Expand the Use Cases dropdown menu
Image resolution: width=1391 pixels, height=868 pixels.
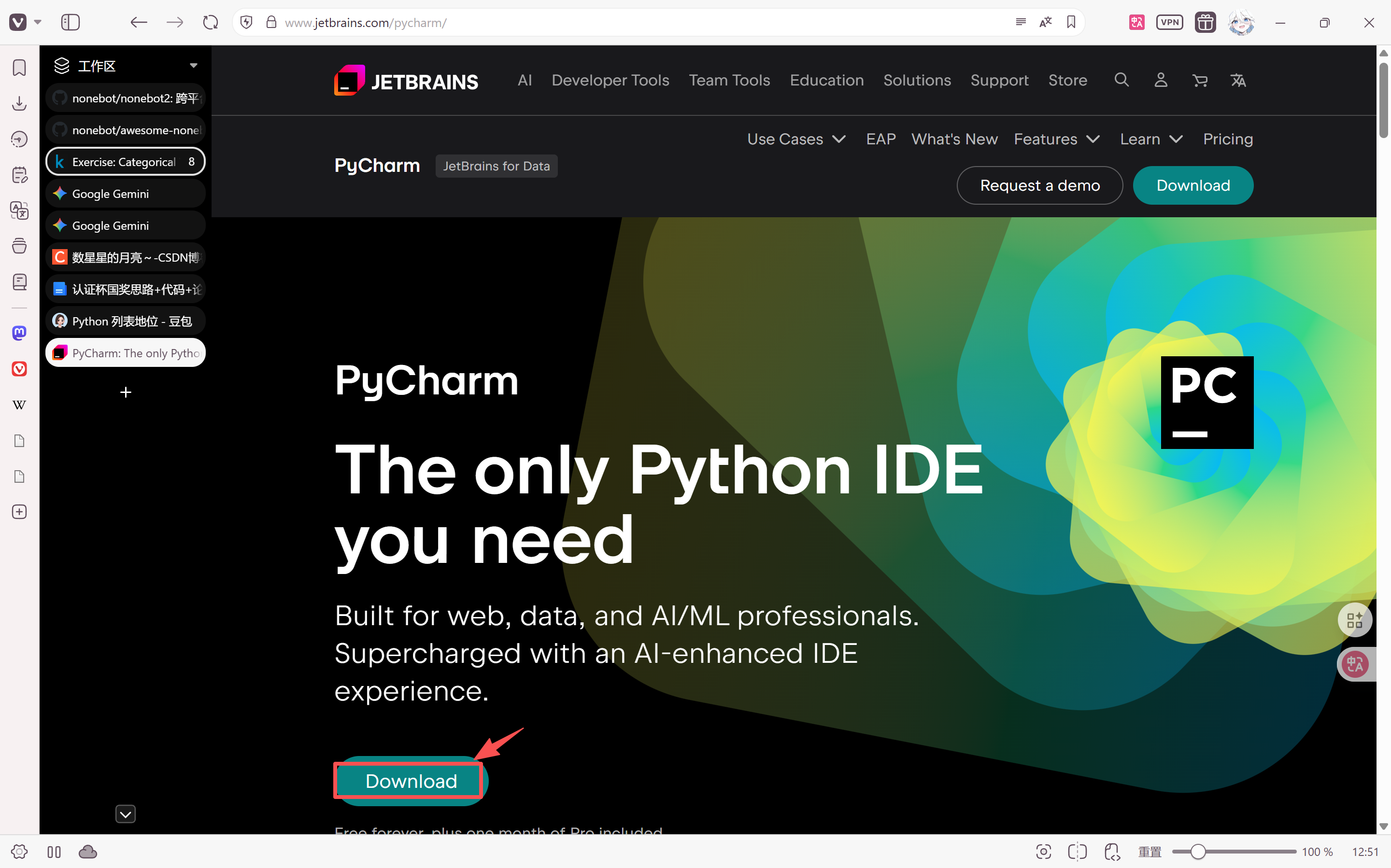795,139
